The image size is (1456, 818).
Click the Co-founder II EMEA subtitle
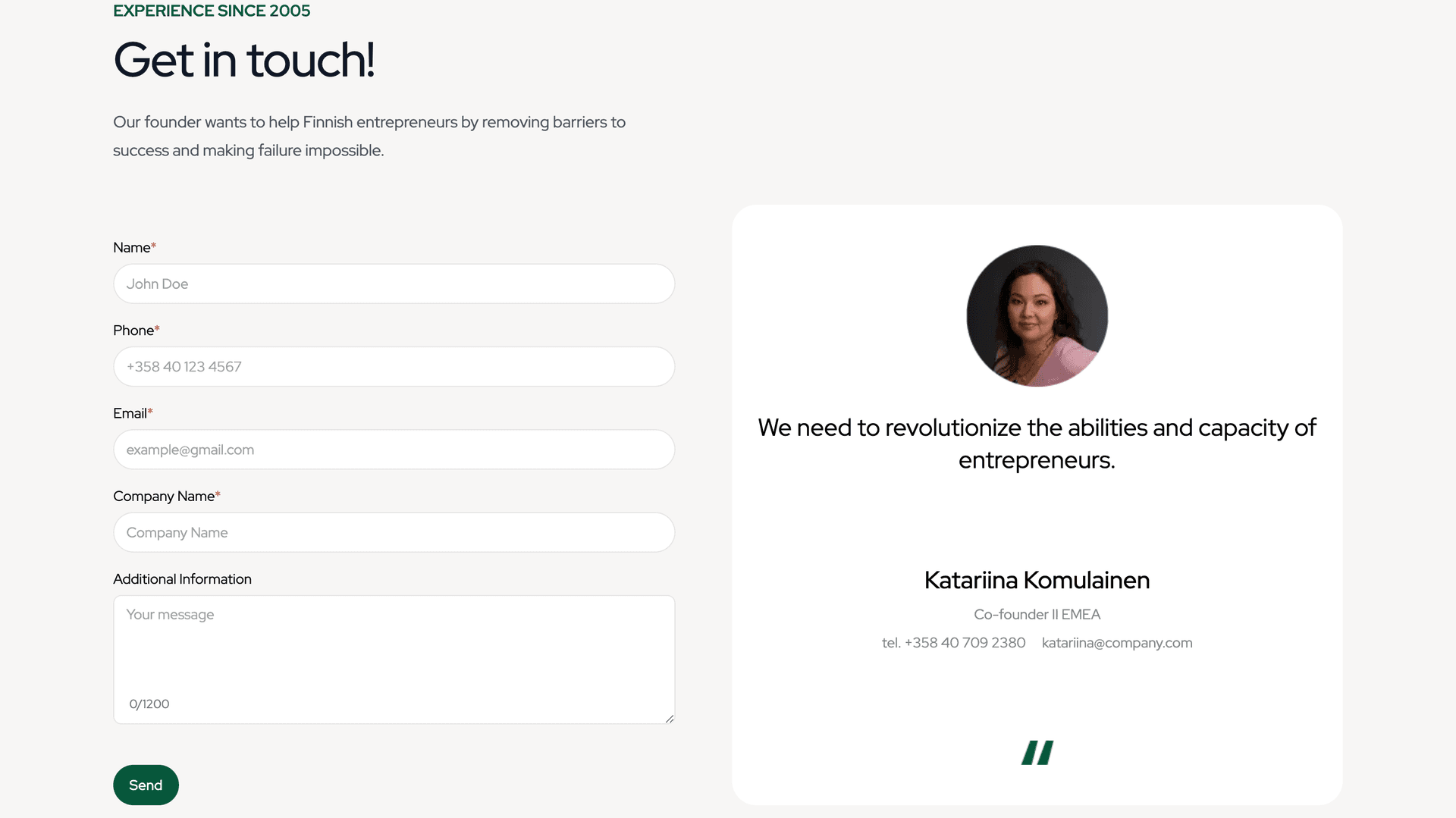pyautogui.click(x=1037, y=615)
